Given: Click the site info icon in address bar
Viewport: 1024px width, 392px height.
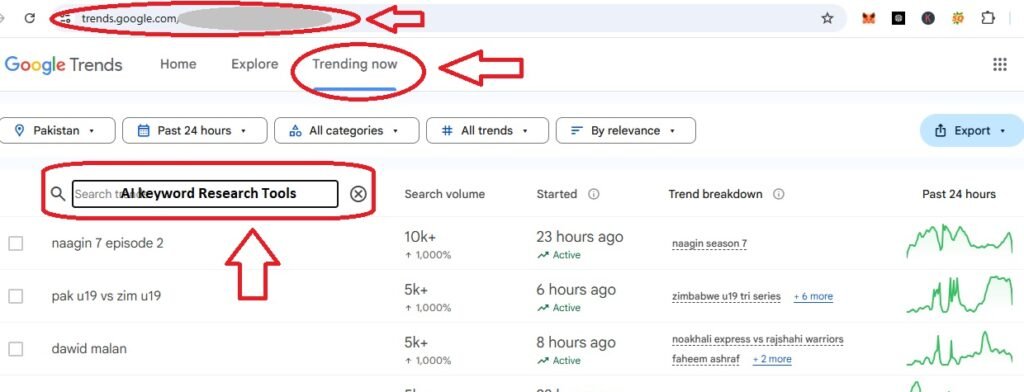Looking at the screenshot, I should point(65,18).
